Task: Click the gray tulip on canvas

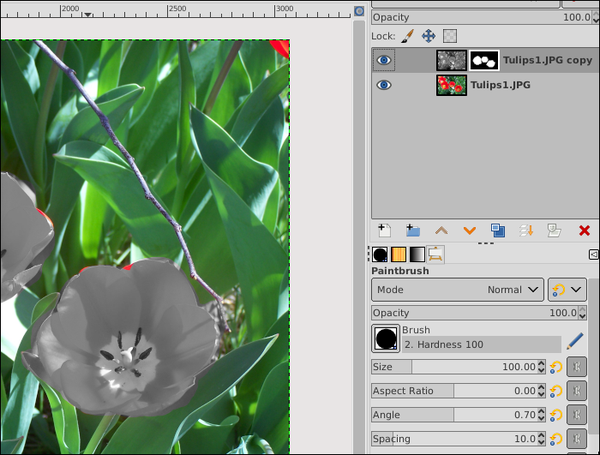Action: 126,337
